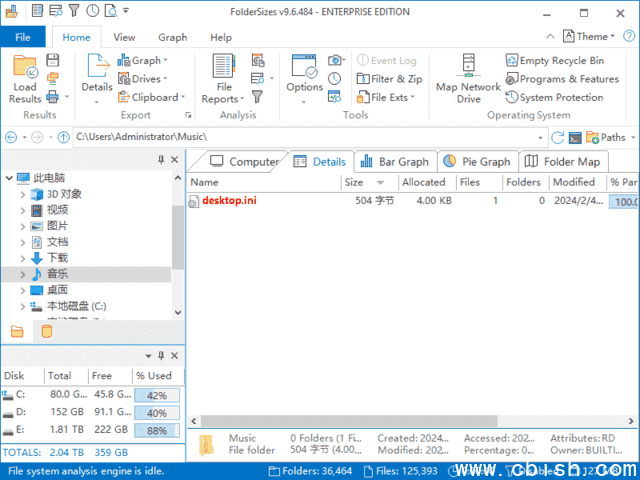The height and width of the screenshot is (480, 640).
Task: Close the disk list panel
Action: point(175,356)
